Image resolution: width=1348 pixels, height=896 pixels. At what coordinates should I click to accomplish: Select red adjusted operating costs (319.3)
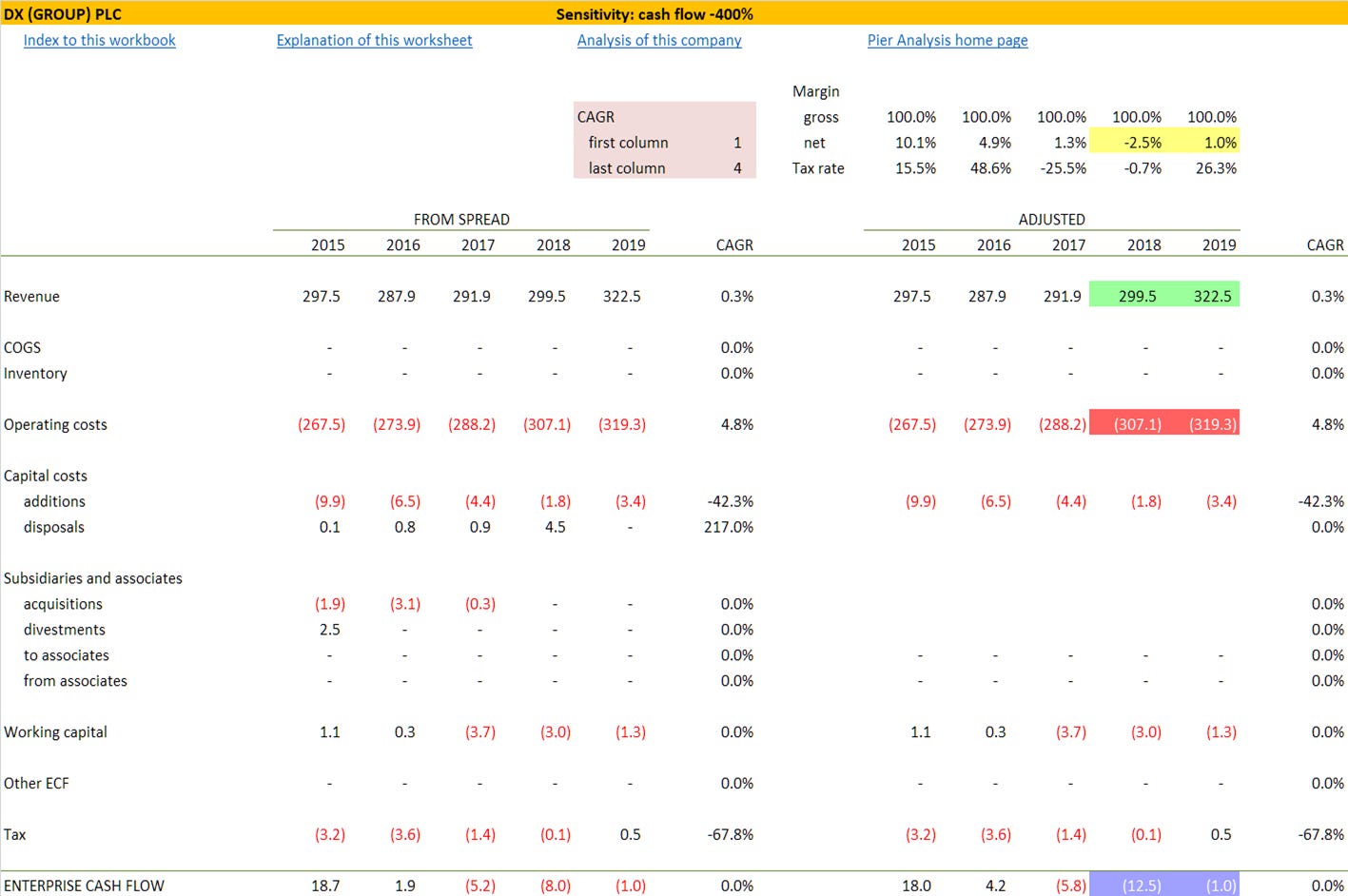1202,423
